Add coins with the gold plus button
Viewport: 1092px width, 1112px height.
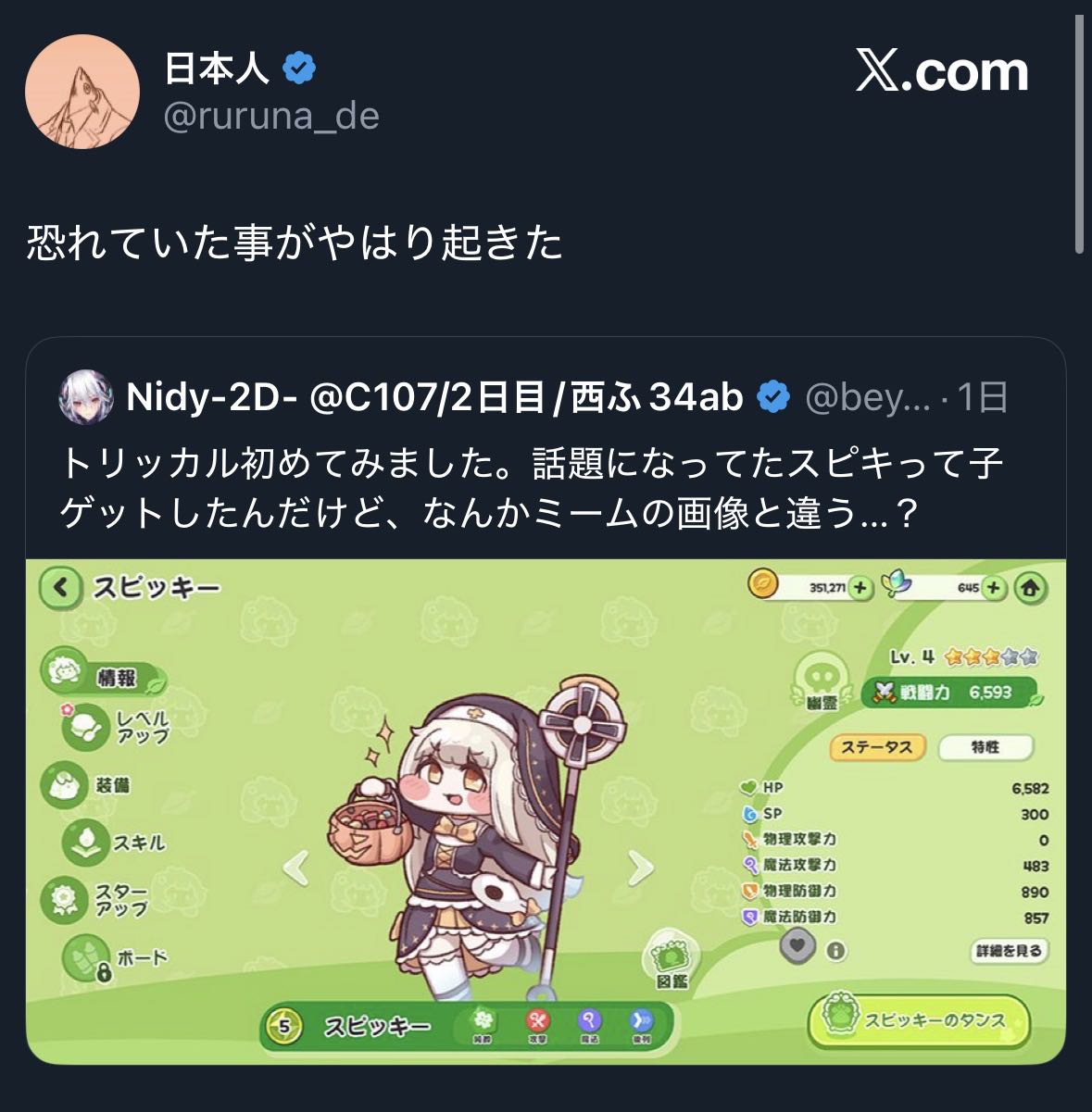click(x=860, y=588)
